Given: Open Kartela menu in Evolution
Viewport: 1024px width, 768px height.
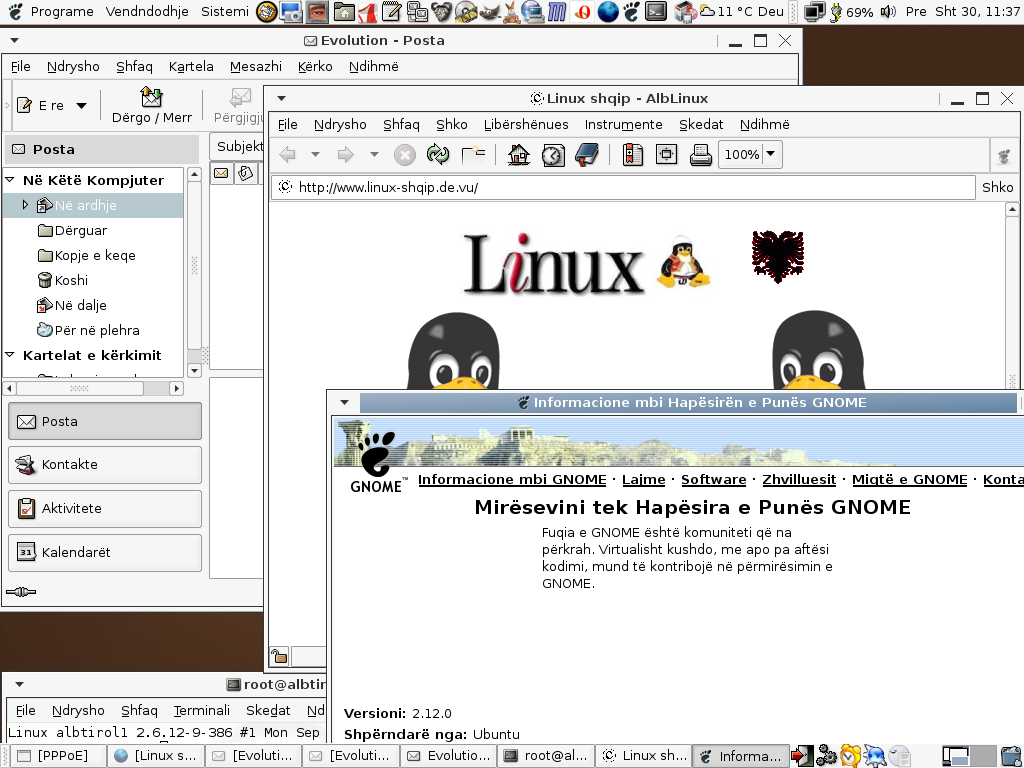Looking at the screenshot, I should click(191, 66).
